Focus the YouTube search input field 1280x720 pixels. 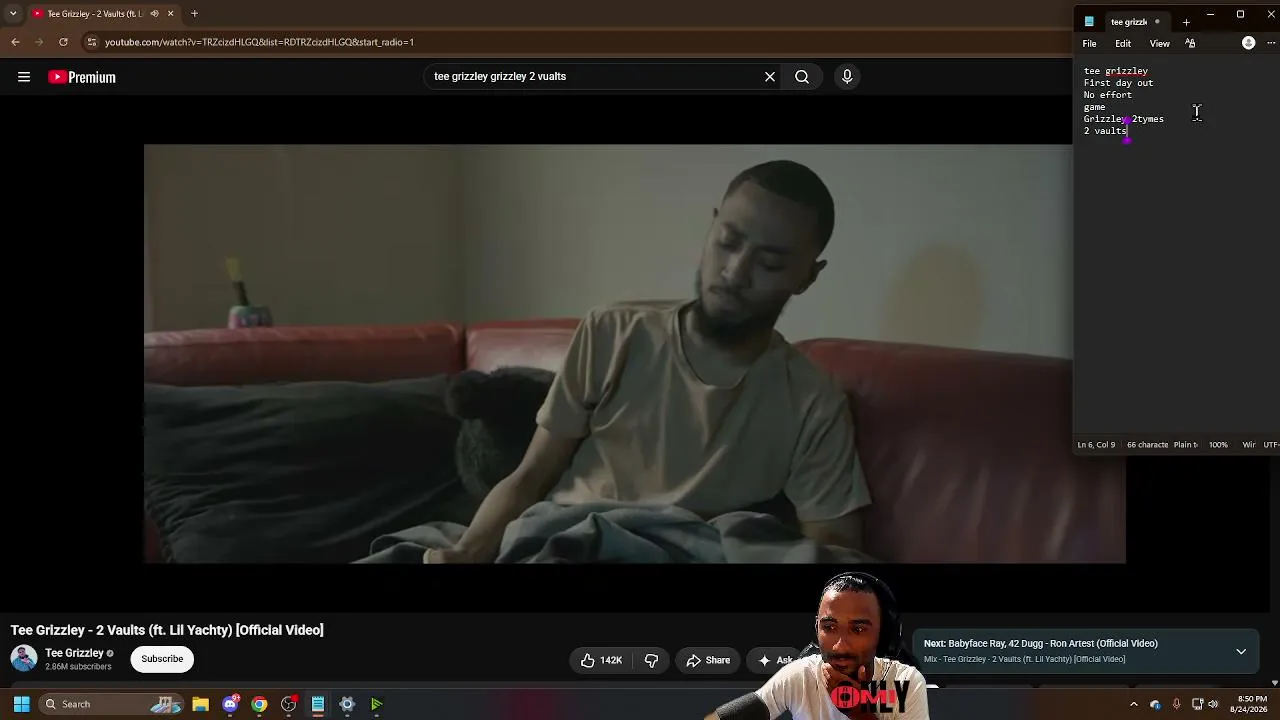click(595, 76)
